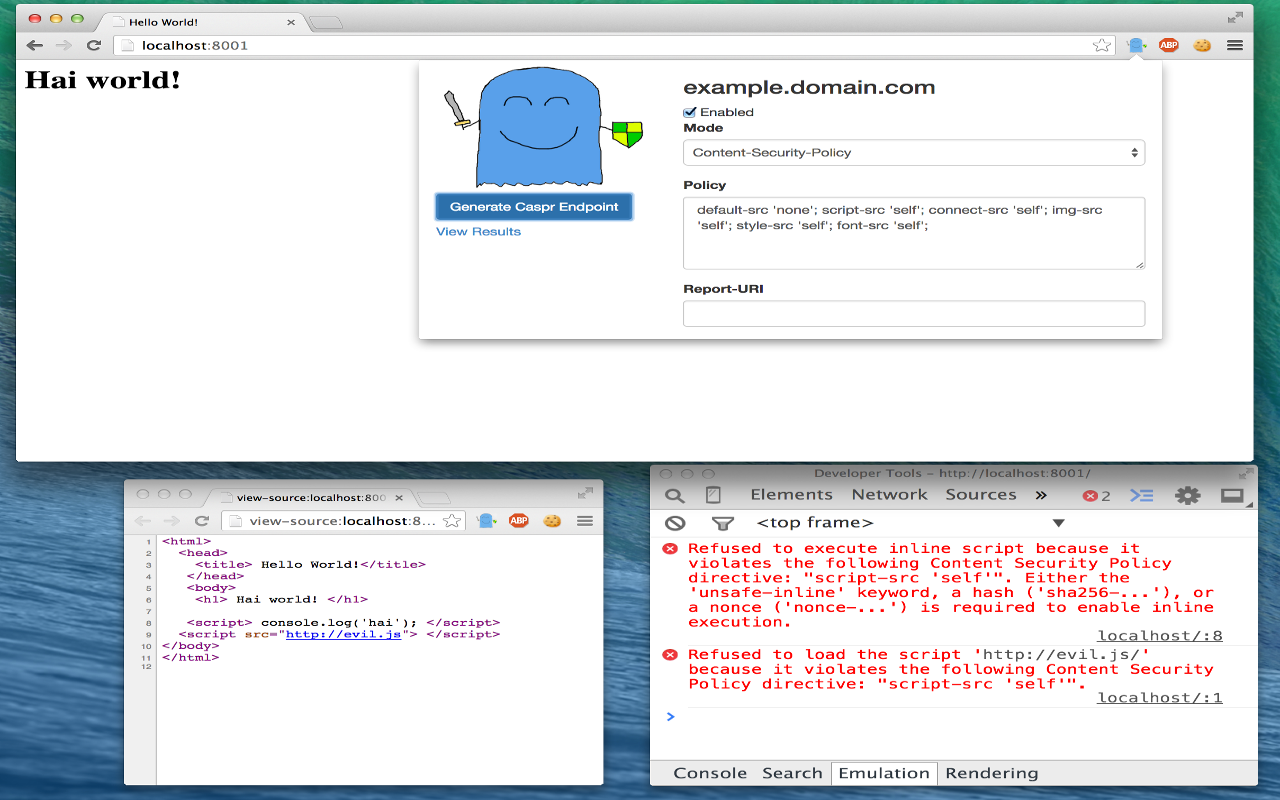
Task: Select the Emulation drawer tab
Action: pyautogui.click(x=884, y=773)
